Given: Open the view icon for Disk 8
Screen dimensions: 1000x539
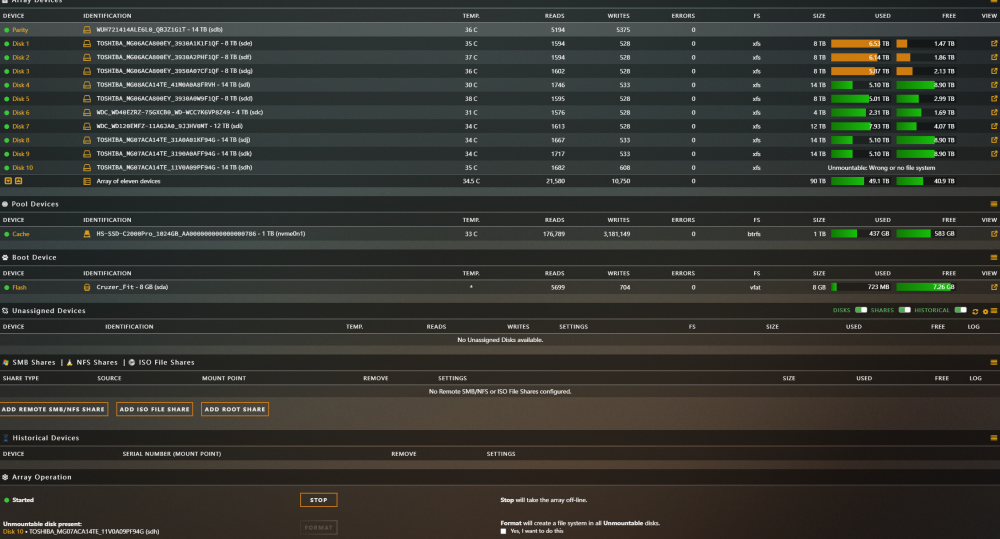Looking at the screenshot, I should coord(994,140).
